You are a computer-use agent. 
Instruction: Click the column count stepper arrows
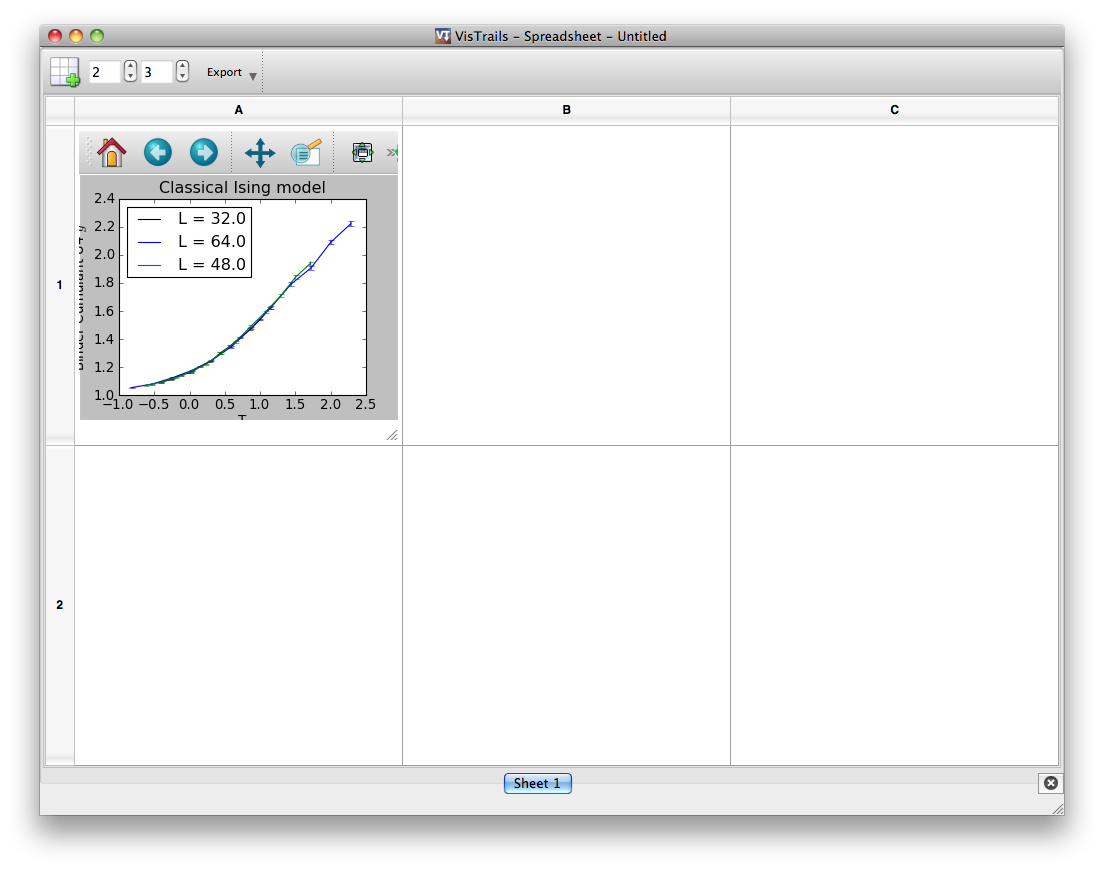(182, 72)
